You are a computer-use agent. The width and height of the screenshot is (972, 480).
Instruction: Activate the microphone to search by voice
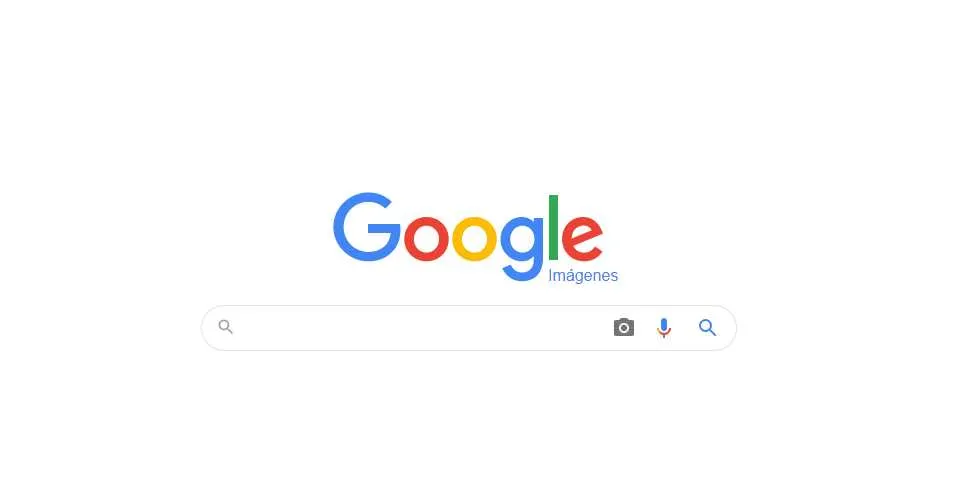663,328
